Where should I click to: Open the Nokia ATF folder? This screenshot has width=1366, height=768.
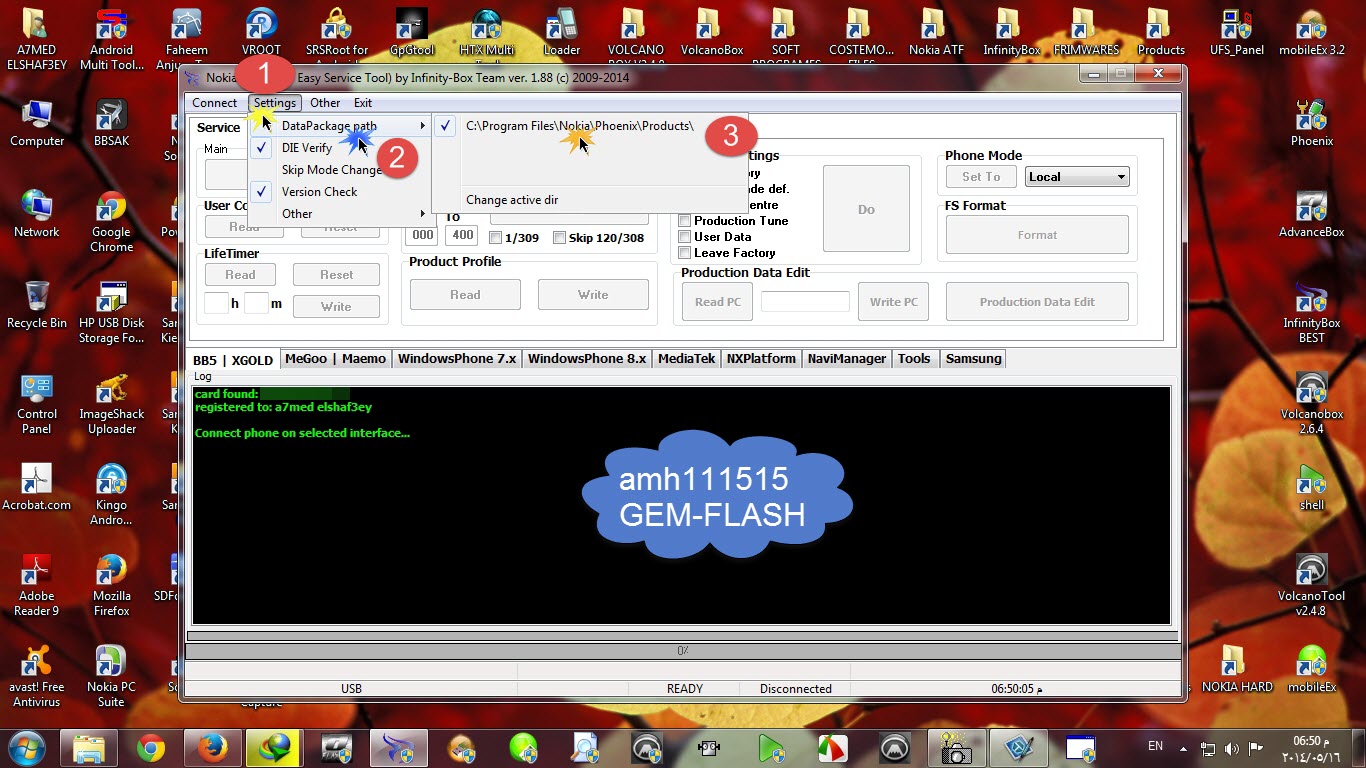pyautogui.click(x=936, y=33)
